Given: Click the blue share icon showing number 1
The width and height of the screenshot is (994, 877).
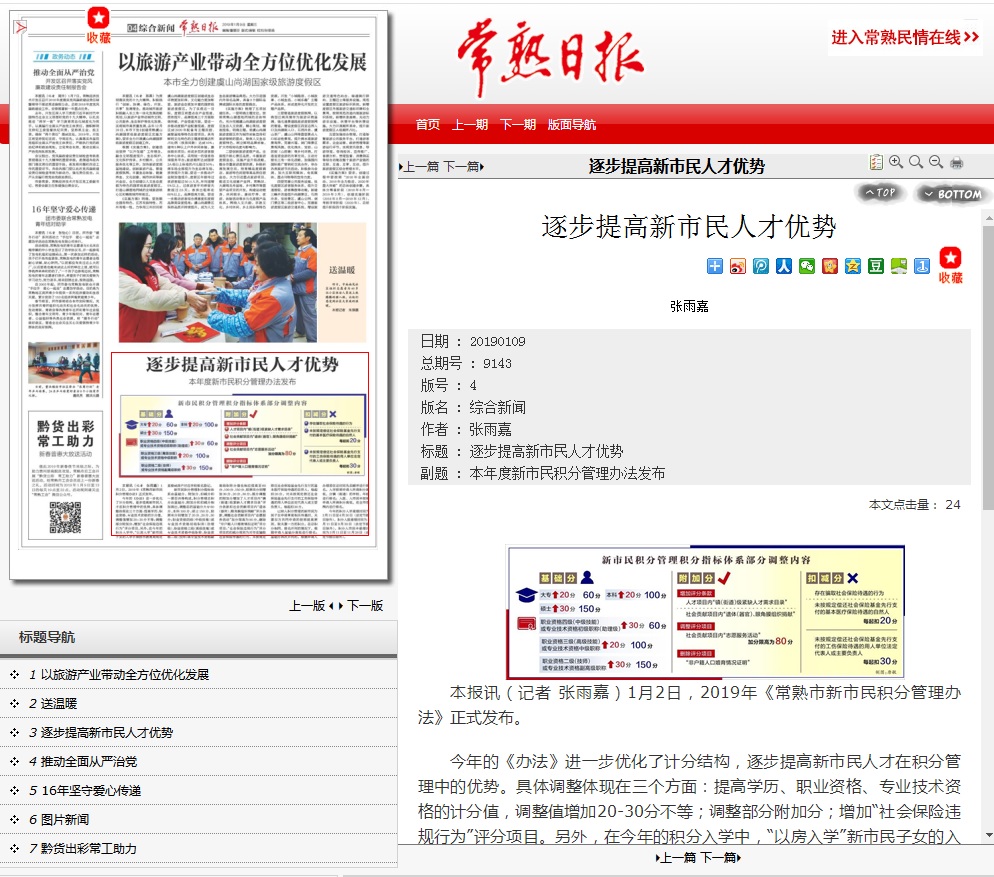Looking at the screenshot, I should click(x=922, y=266).
